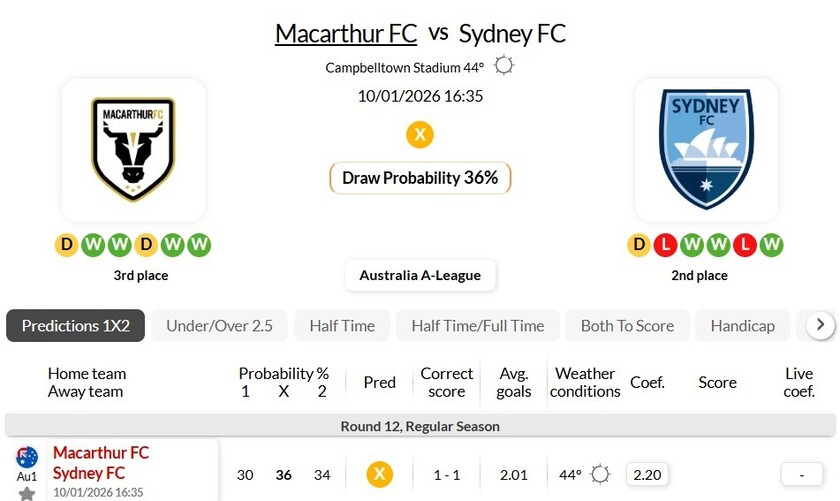This screenshot has height=501, width=840.
Task: Toggle the favorite star for this match
Action: click(27, 493)
